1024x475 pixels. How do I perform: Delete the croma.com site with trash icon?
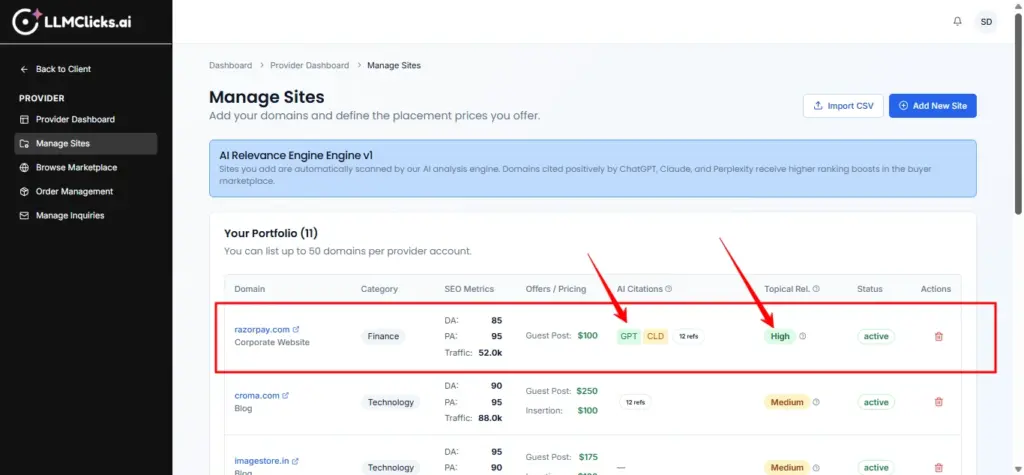(x=938, y=402)
